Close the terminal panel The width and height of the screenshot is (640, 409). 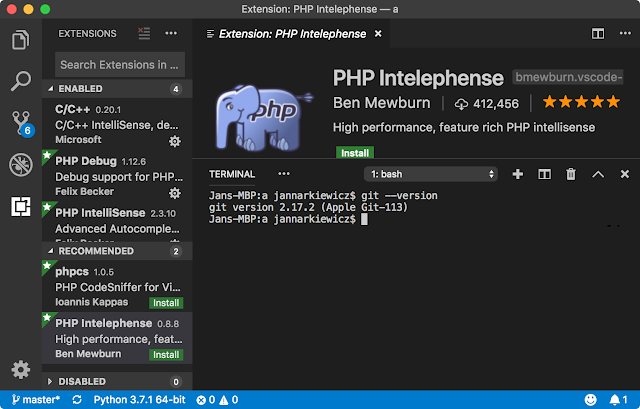tap(624, 174)
